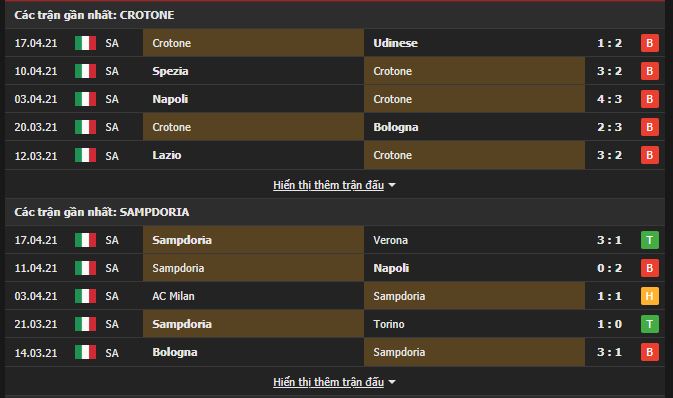
Task: Expand more Sampdoria matches via Hiển thị thêm trận đấu
Action: click(328, 382)
